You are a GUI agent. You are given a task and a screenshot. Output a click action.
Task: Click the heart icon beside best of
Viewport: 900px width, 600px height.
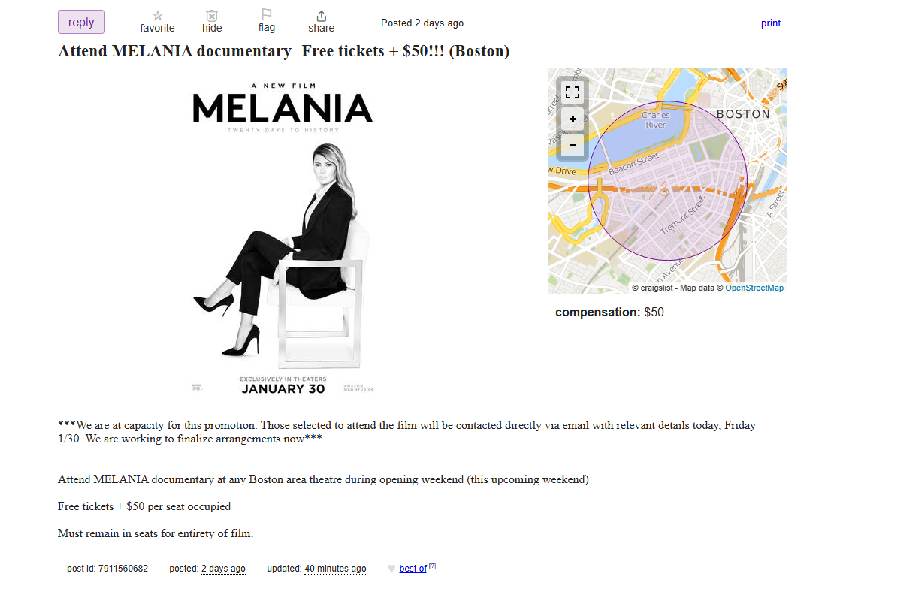(x=391, y=569)
